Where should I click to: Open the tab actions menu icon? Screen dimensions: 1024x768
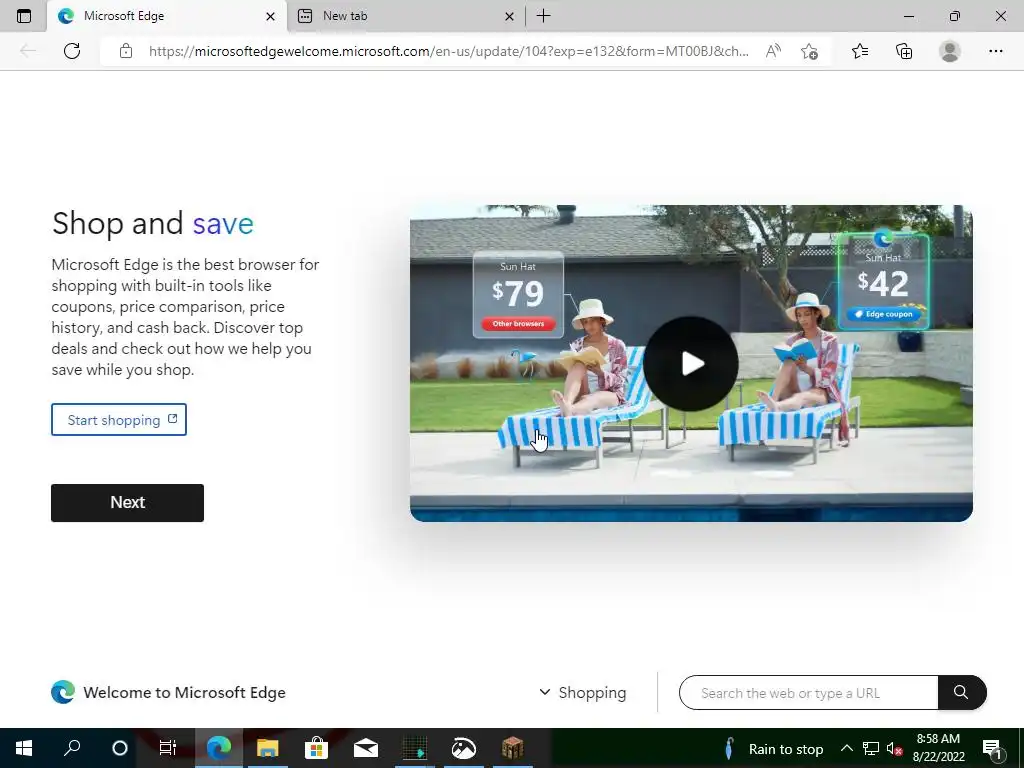(24, 16)
